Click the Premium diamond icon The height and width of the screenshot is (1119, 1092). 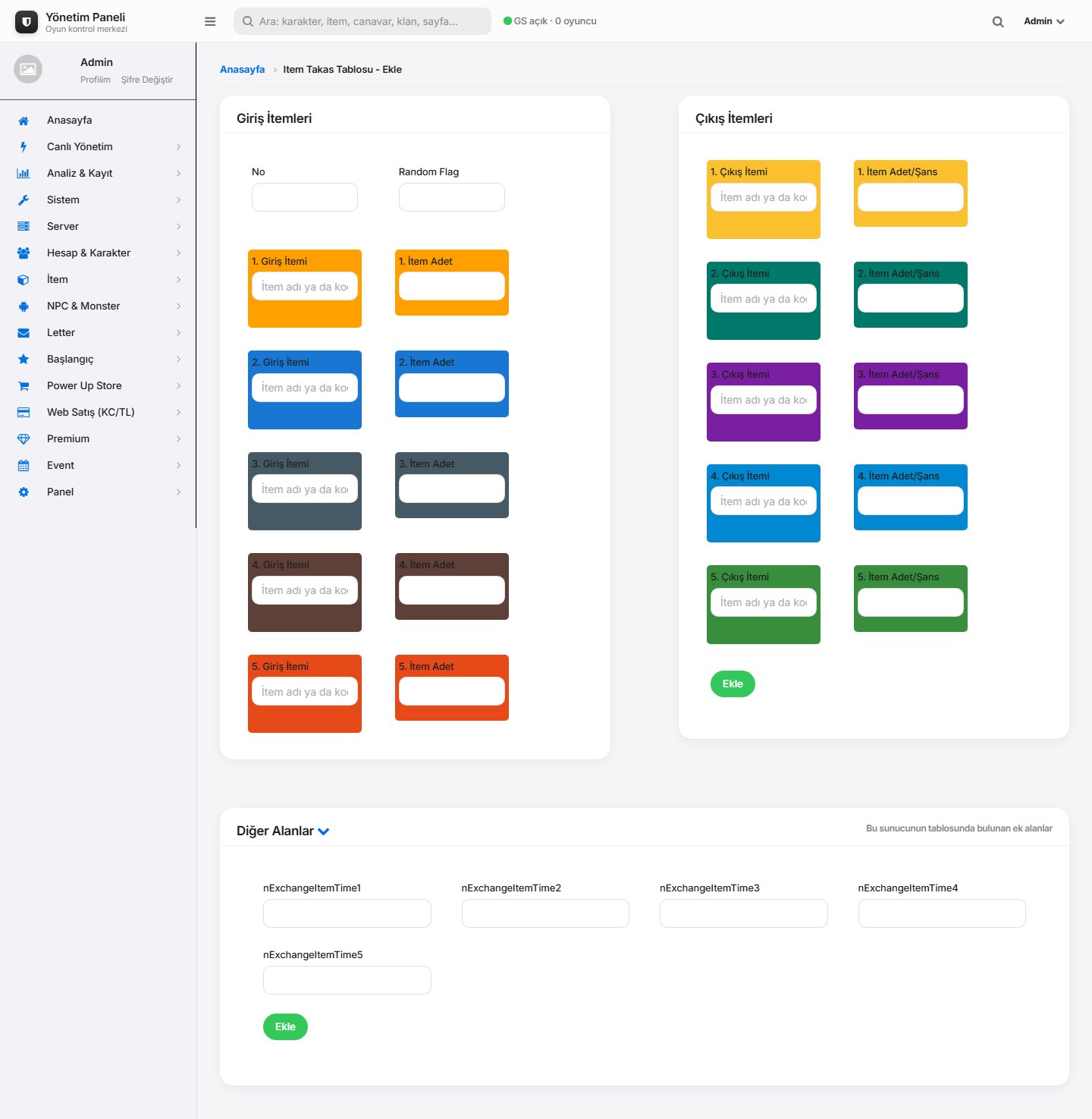click(24, 439)
